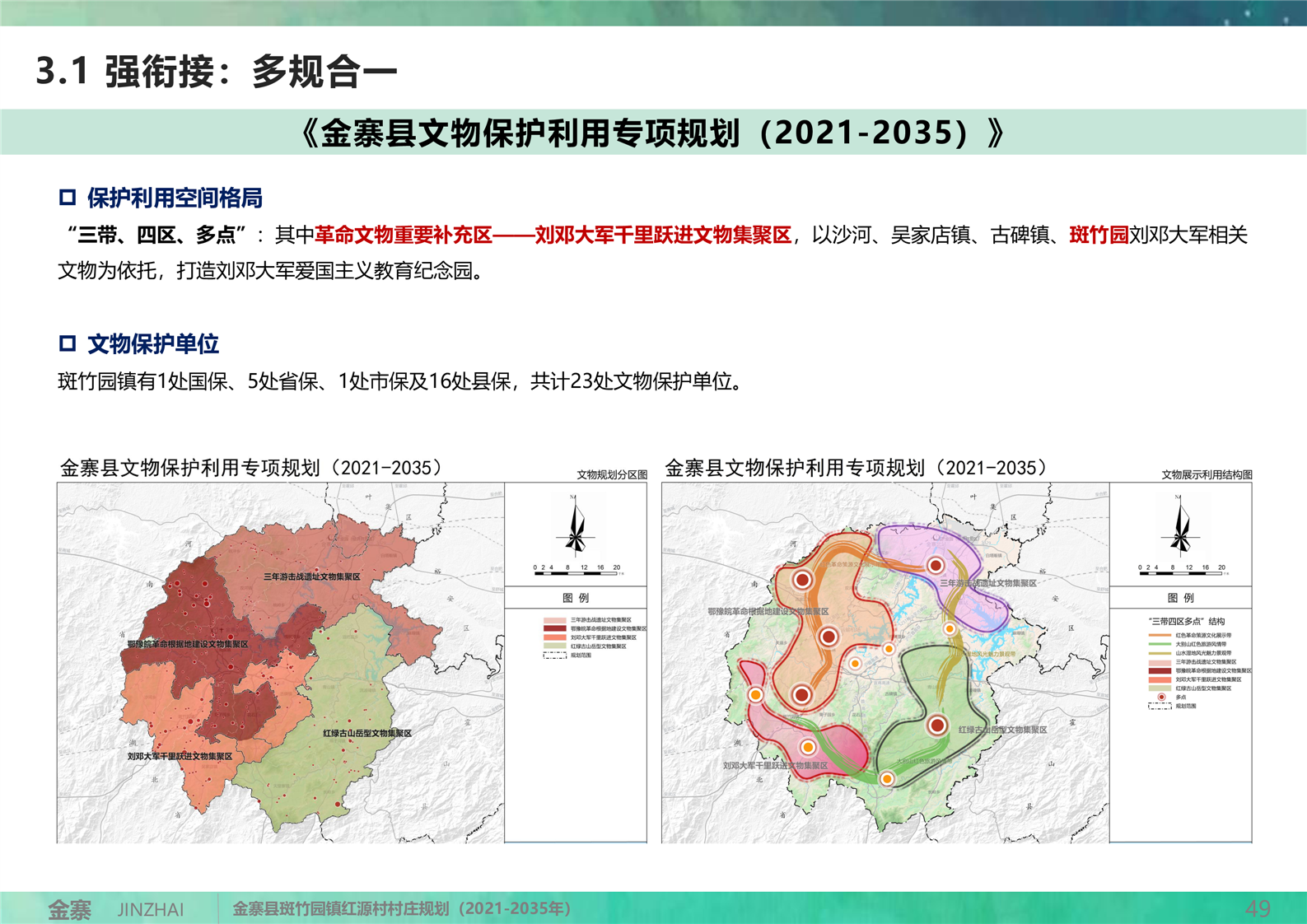
Task: Click the 红绿古山岳型文物集聚区 label on left map
Action: point(366,733)
